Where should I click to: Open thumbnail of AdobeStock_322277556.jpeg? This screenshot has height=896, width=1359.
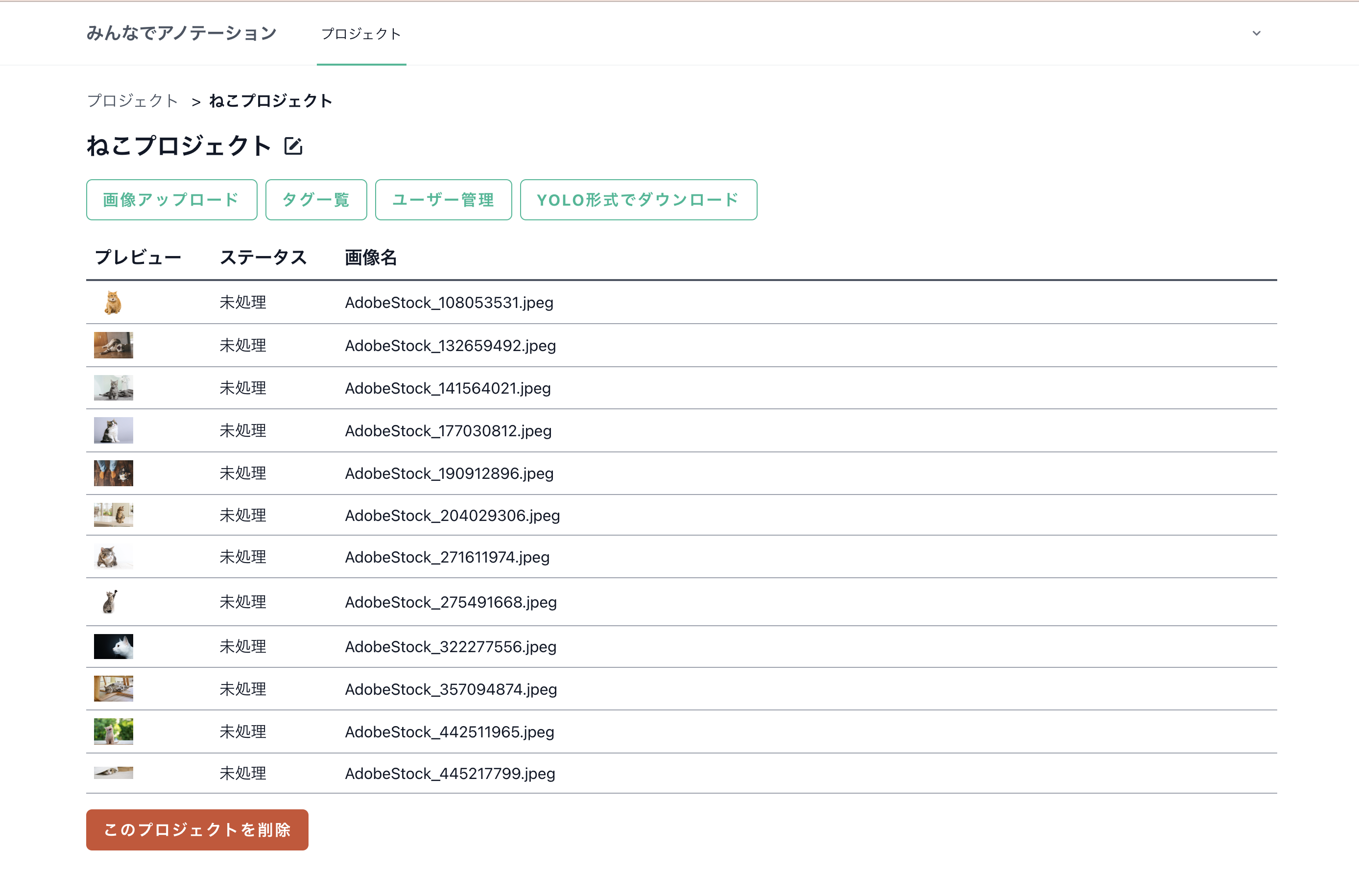[113, 646]
